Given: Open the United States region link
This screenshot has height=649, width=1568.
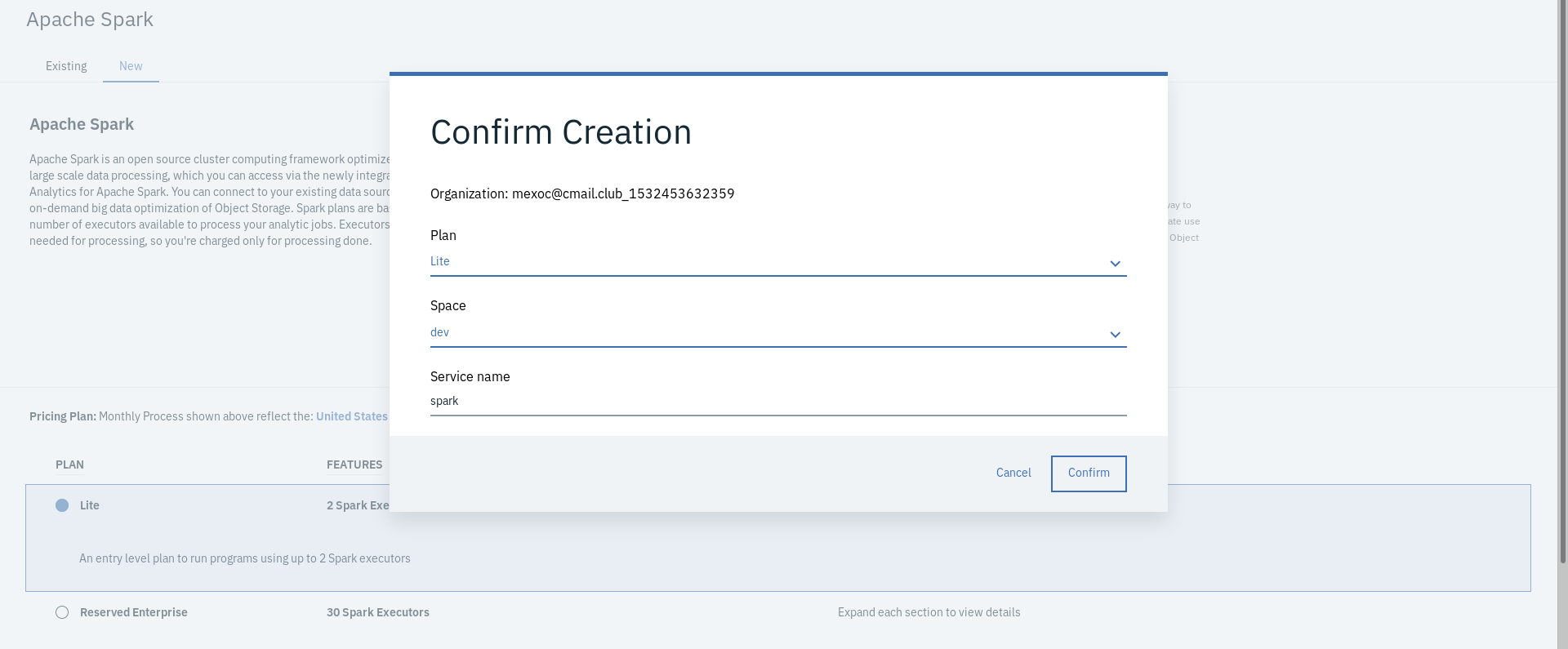Looking at the screenshot, I should [352, 416].
